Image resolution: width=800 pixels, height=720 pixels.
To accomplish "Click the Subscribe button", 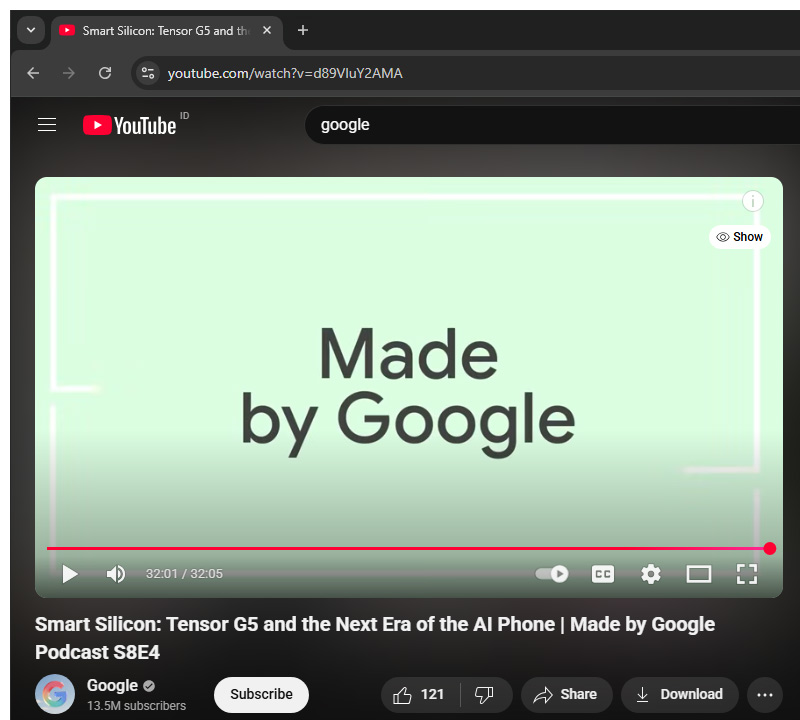I will coord(261,694).
